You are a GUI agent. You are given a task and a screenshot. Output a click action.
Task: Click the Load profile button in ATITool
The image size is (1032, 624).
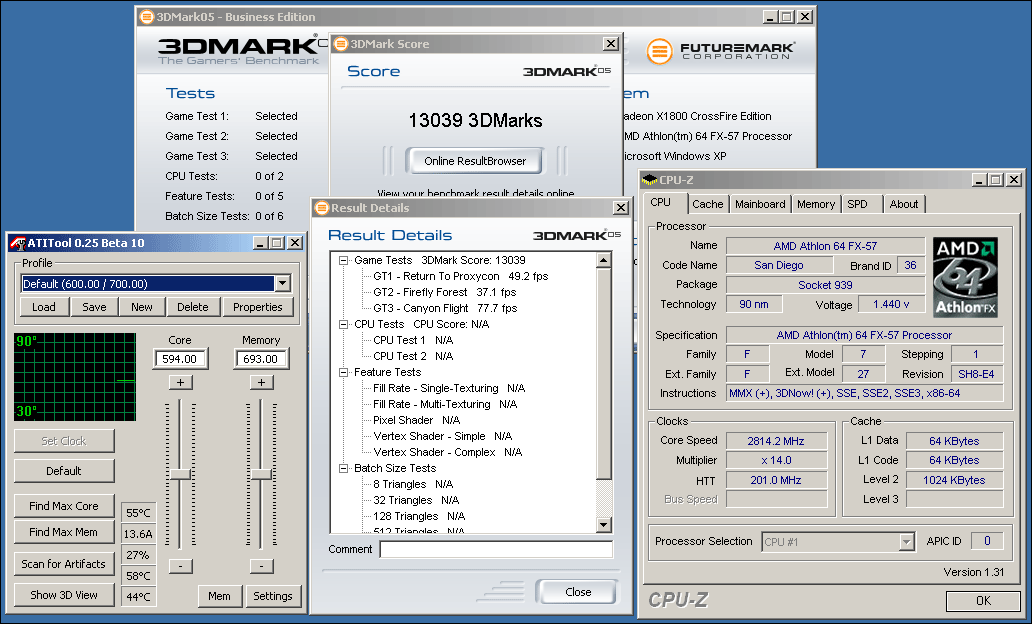[x=44, y=307]
